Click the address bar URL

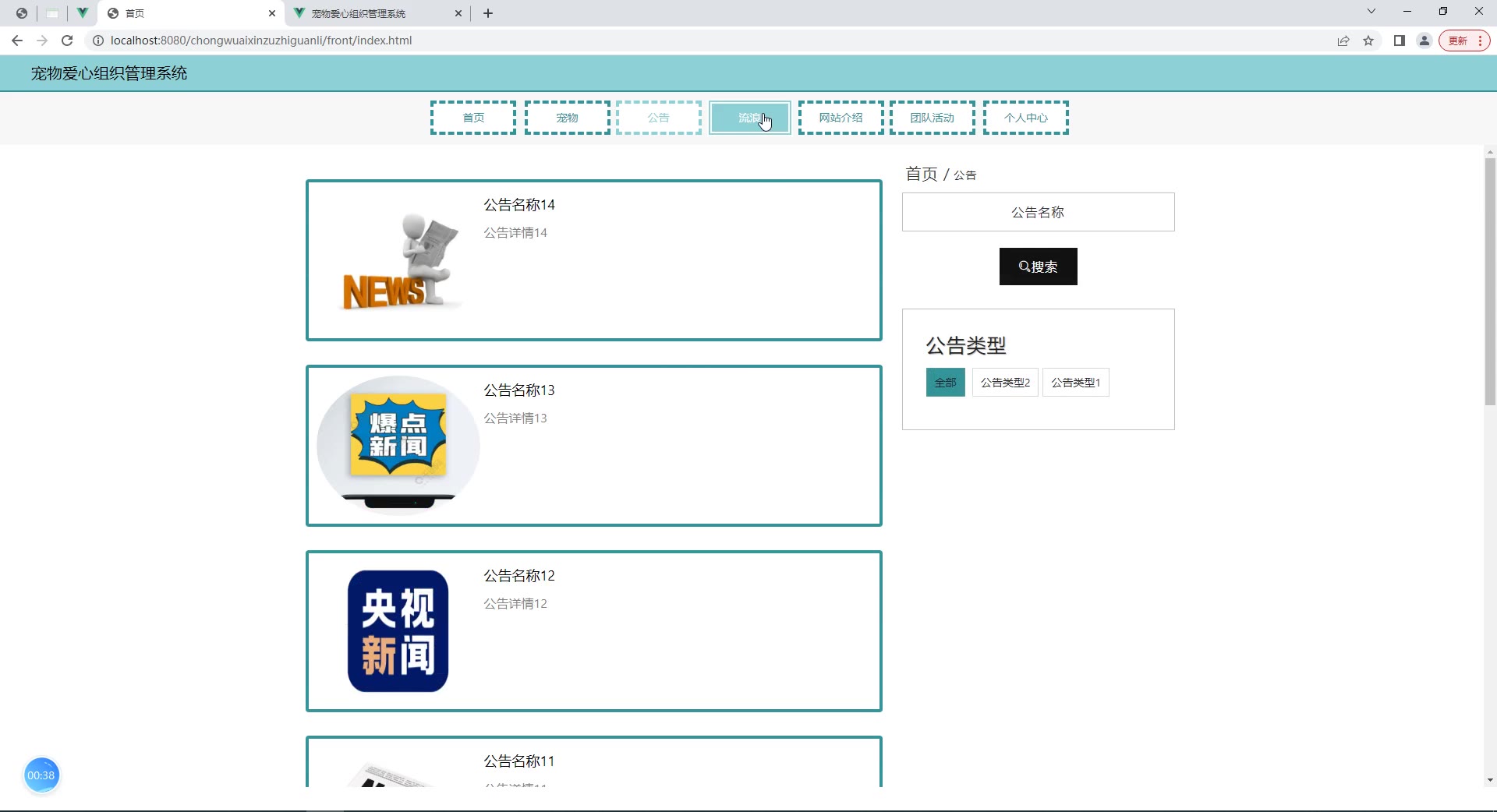pos(261,41)
